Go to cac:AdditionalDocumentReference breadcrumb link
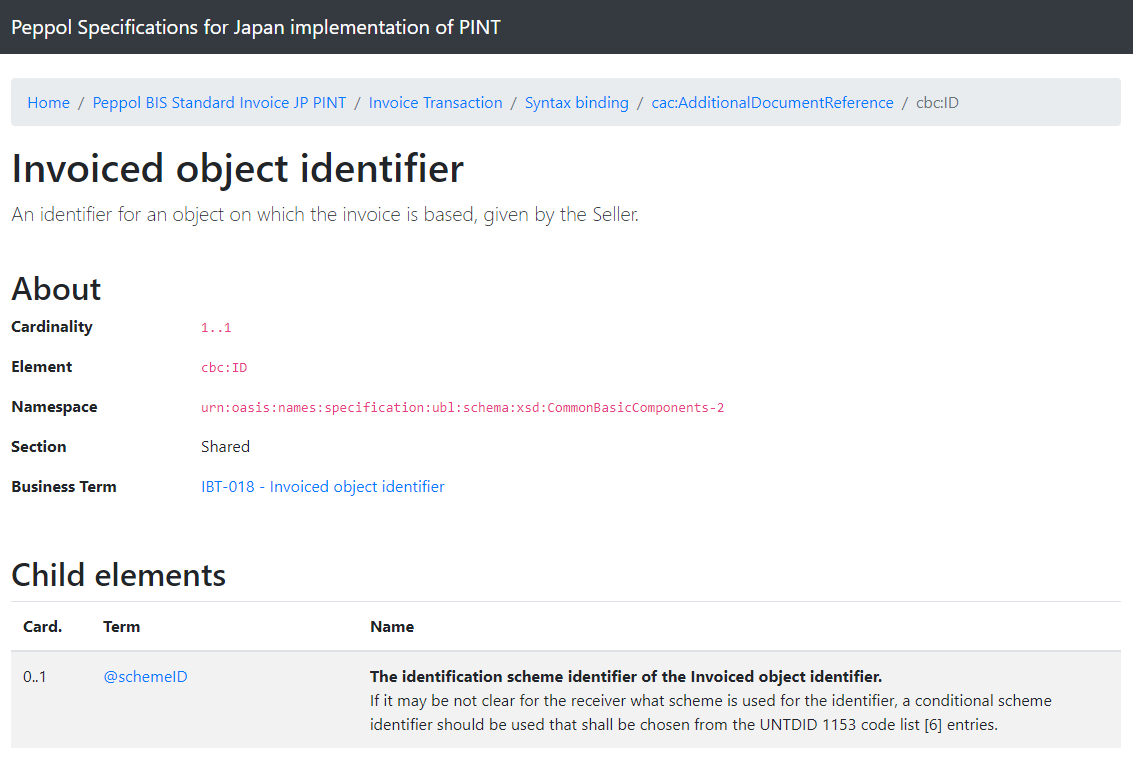 [x=772, y=103]
